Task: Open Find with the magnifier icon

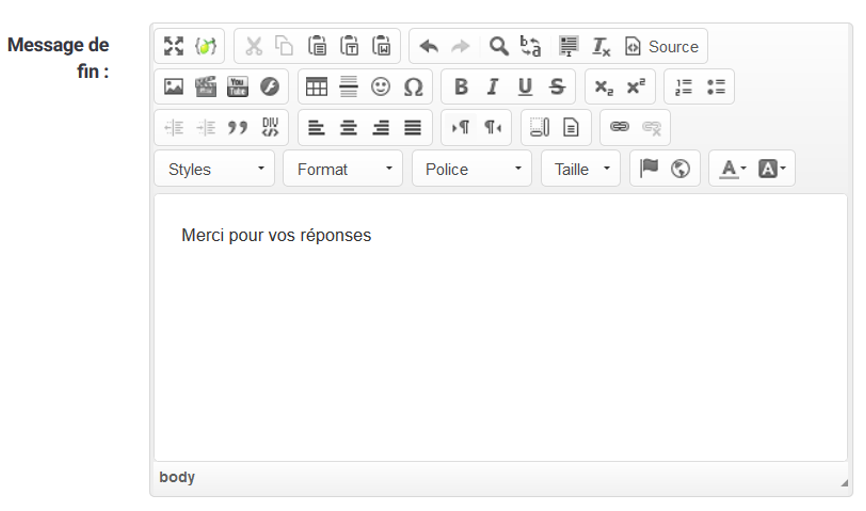Action: coord(499,46)
